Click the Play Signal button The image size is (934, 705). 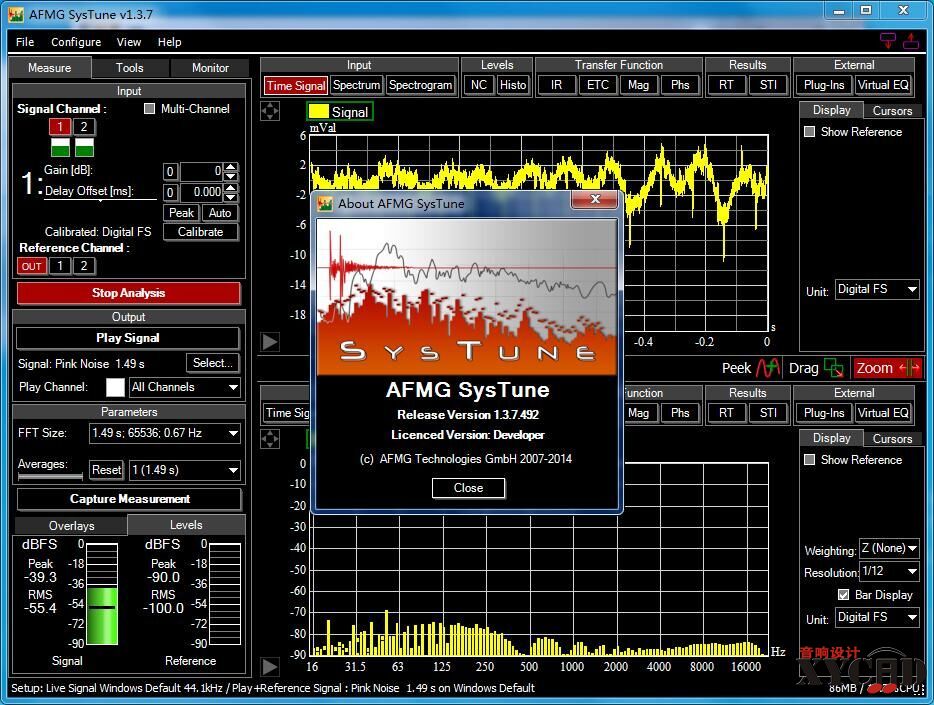point(128,338)
